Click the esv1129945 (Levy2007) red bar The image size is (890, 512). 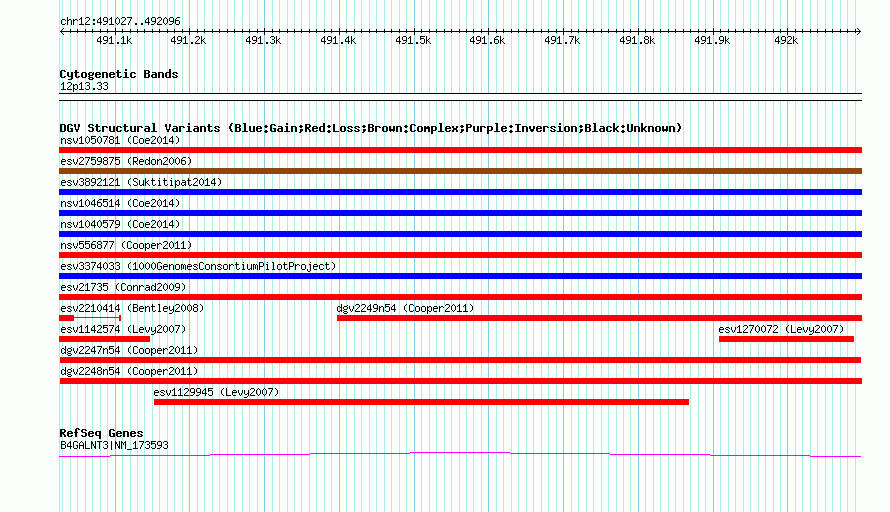click(421, 402)
